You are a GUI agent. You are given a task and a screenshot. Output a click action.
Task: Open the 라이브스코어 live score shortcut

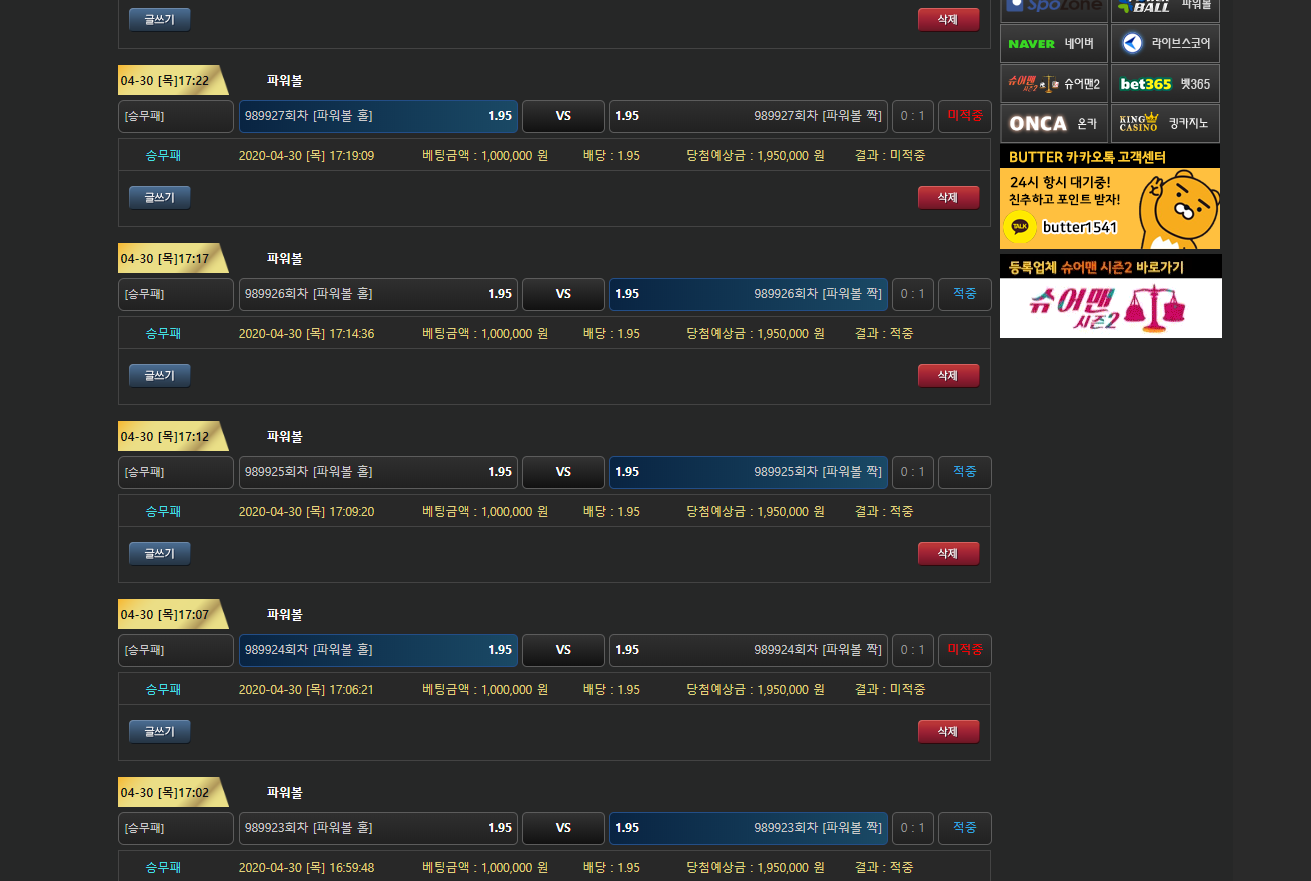coord(1165,43)
